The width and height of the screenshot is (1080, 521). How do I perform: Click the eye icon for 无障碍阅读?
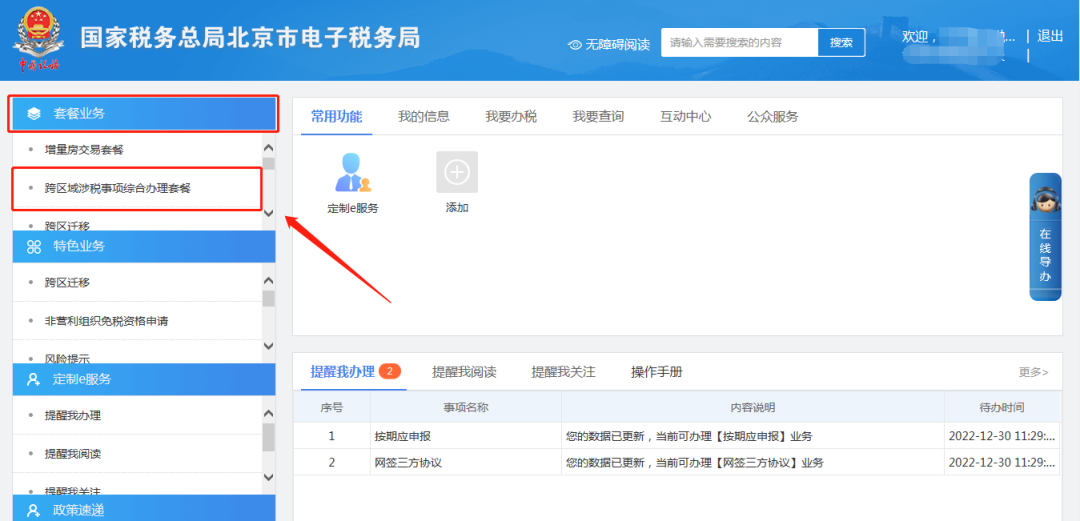(575, 45)
